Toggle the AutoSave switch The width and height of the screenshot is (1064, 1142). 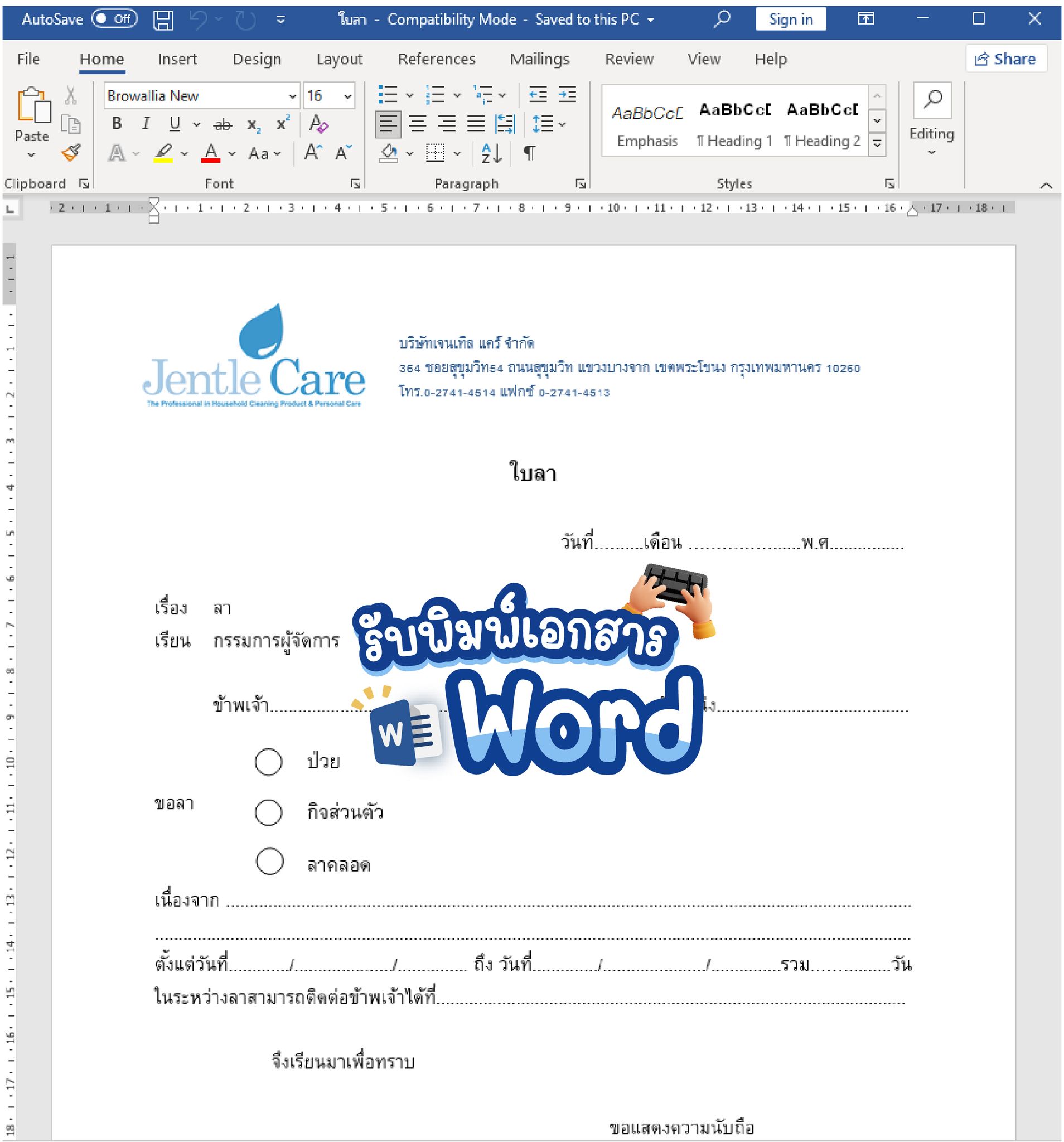pyautogui.click(x=114, y=19)
